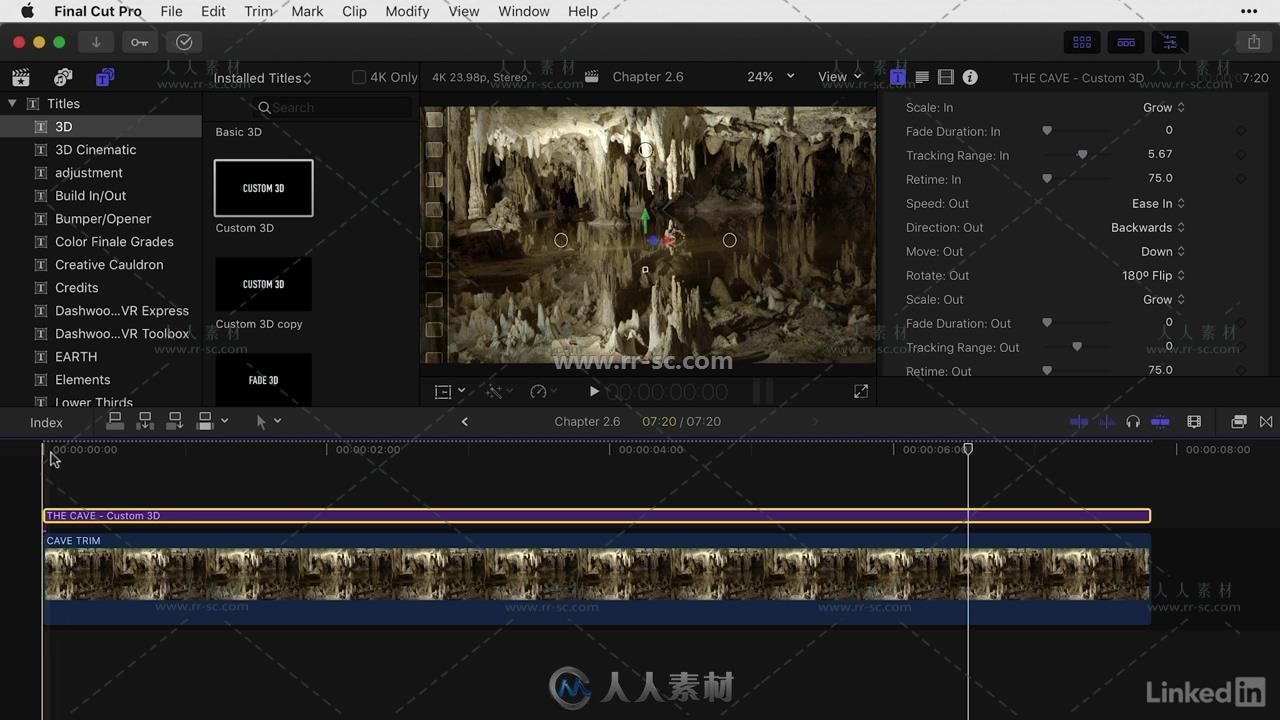Open the Modify menu
The image size is (1280, 720).
coord(407,11)
